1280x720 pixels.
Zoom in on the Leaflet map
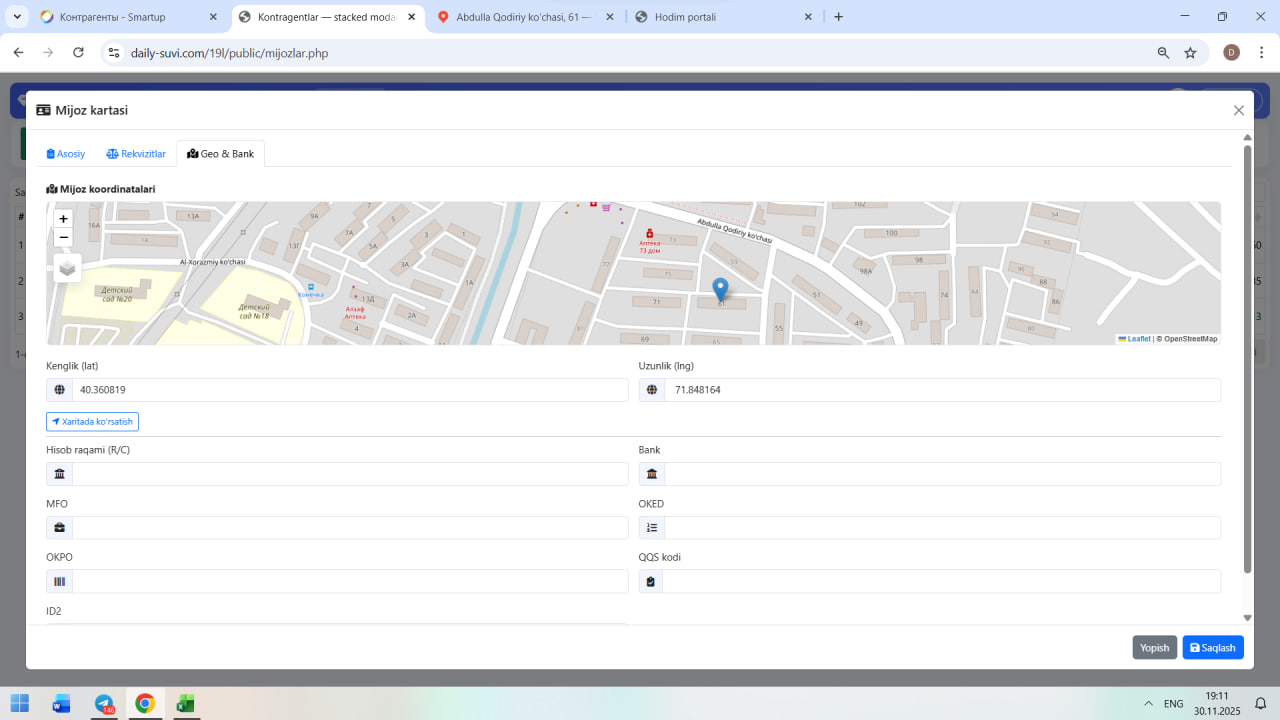[64, 219]
